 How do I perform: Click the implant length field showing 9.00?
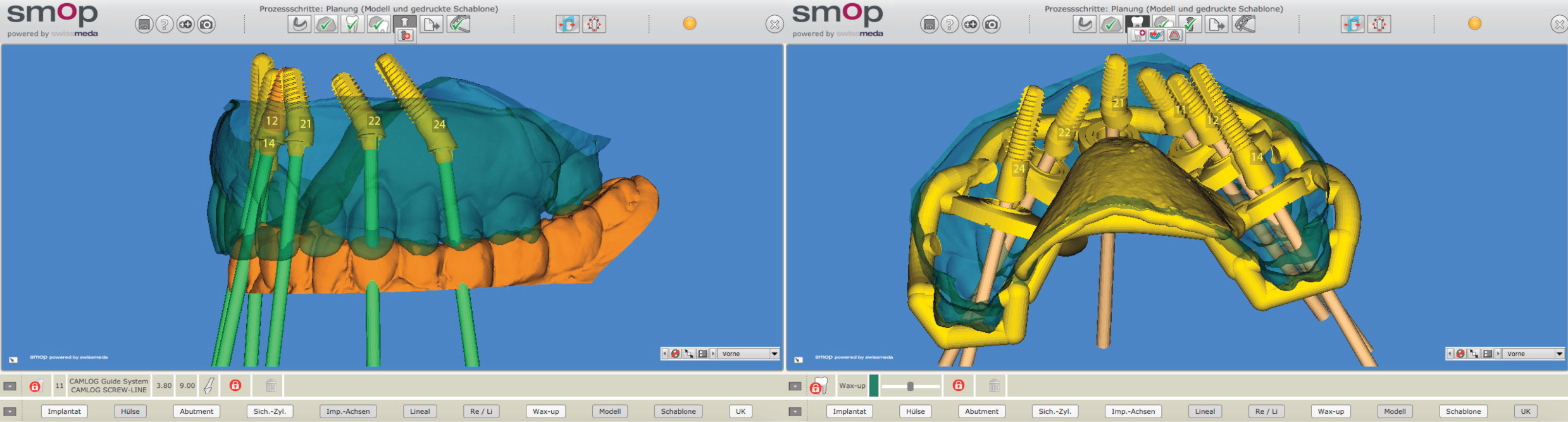pos(187,385)
